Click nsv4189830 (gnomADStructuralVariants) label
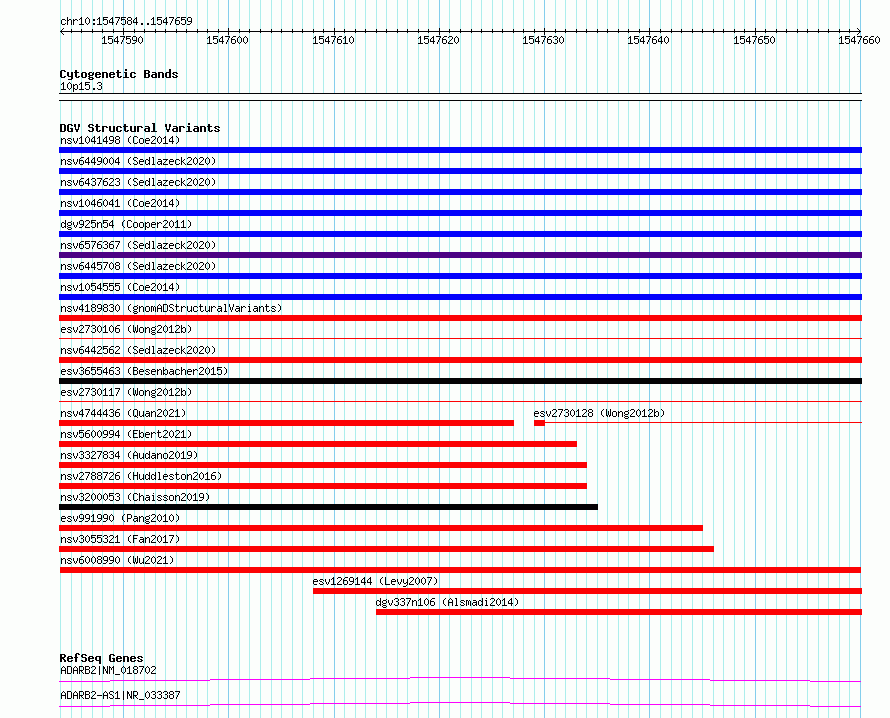Viewport: 890px width, 718px height. tap(171, 308)
